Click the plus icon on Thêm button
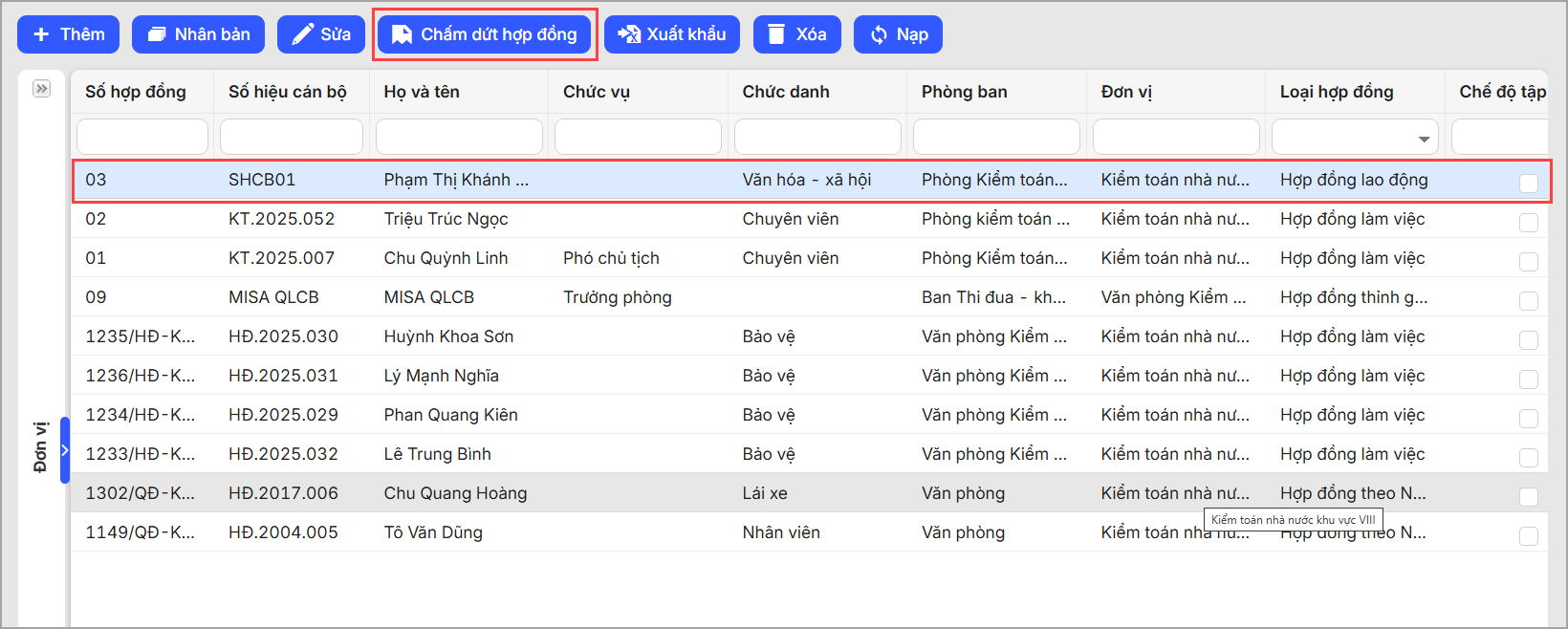1568x629 pixels. (41, 34)
